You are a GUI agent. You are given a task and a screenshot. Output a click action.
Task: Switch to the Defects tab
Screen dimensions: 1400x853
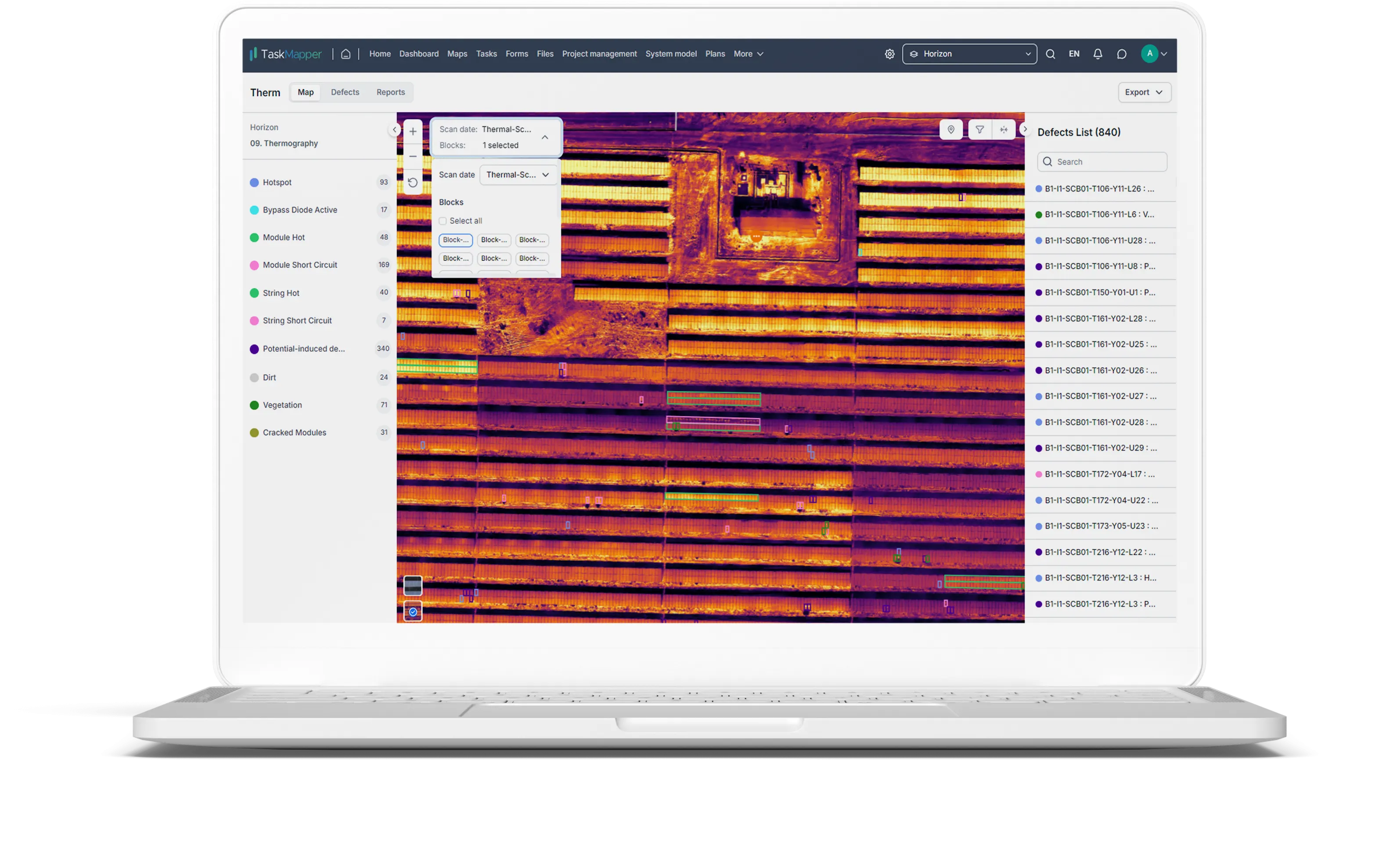[345, 92]
